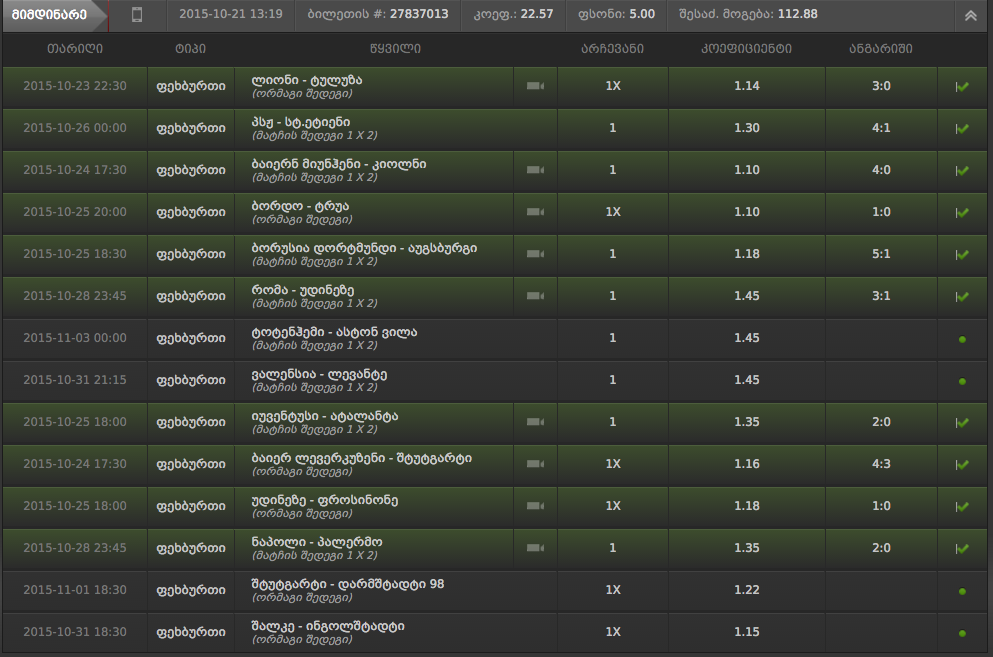This screenshot has width=993, height=657.
Task: Click coefficient 1.22 for შტუტგარტი - დარმშტადტი
Action: point(747,590)
